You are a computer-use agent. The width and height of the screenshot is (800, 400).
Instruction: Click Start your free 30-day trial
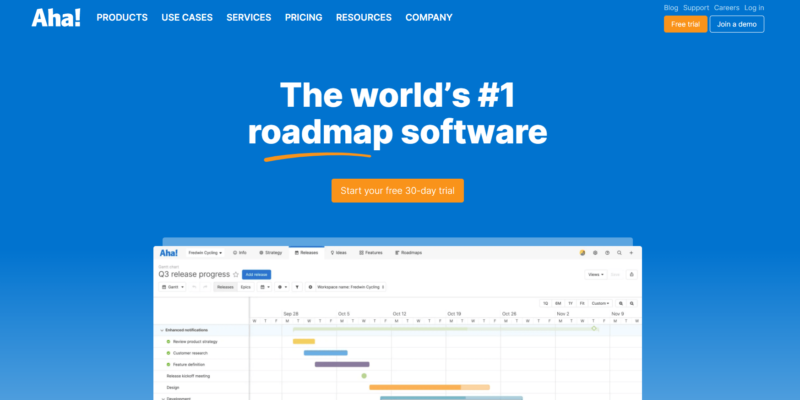pyautogui.click(x=397, y=190)
